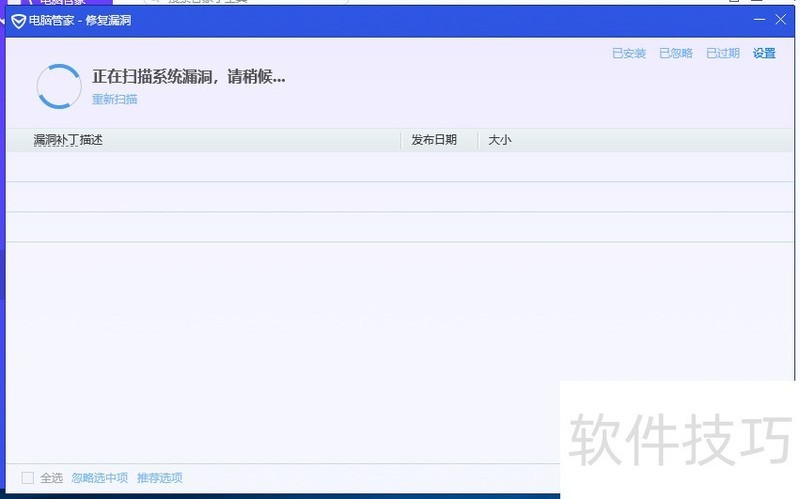The image size is (800, 499).
Task: Minimize the 修复漏洞 window
Action: click(x=757, y=19)
